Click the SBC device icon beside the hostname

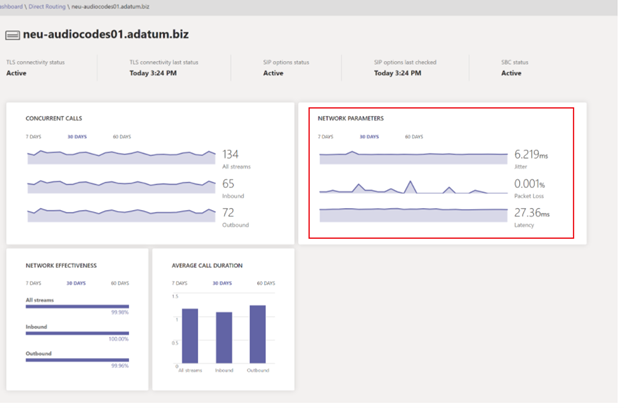(12, 35)
